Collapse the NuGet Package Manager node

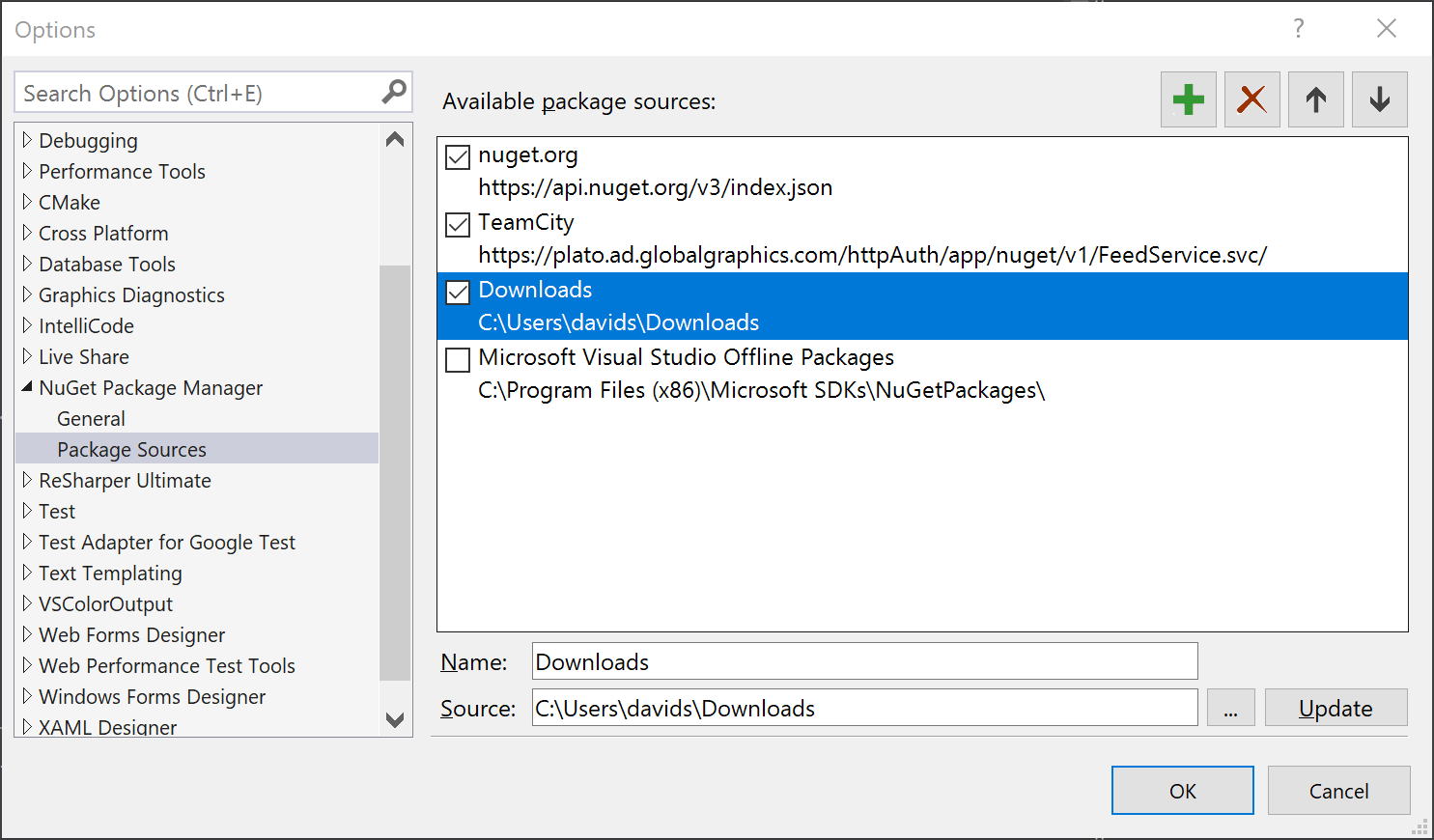click(27, 387)
